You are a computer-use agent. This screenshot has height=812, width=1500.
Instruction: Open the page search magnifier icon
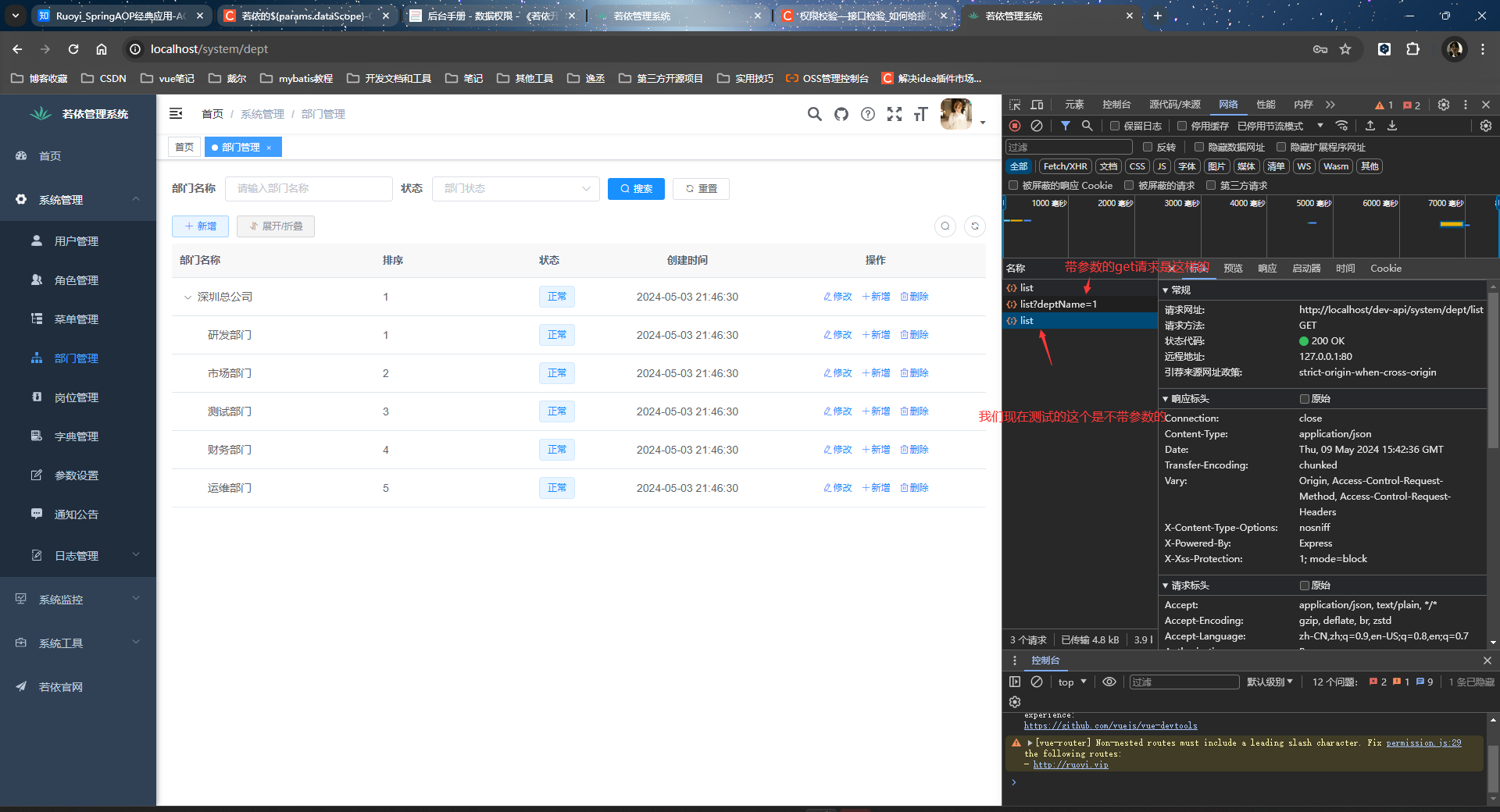click(814, 114)
